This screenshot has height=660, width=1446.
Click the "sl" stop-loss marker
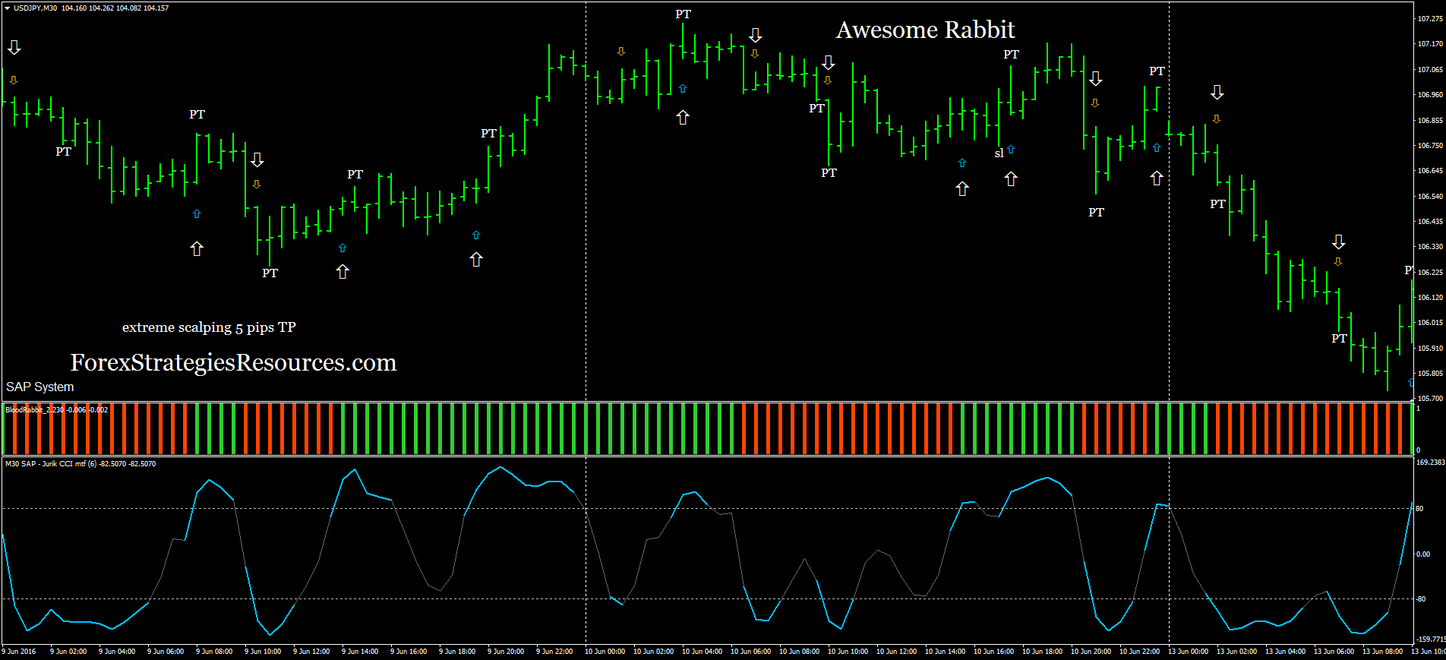point(999,153)
